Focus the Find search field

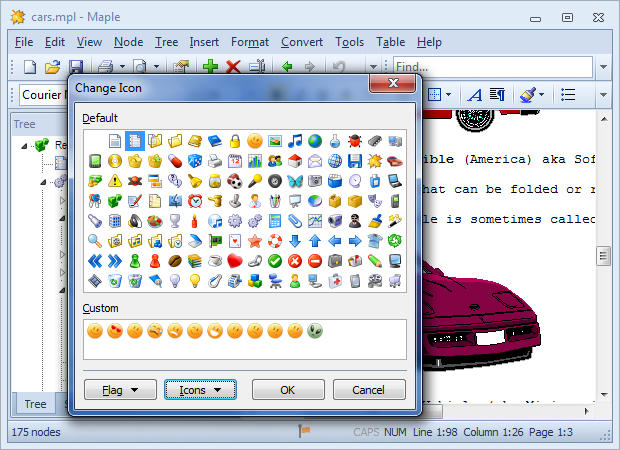point(493,67)
